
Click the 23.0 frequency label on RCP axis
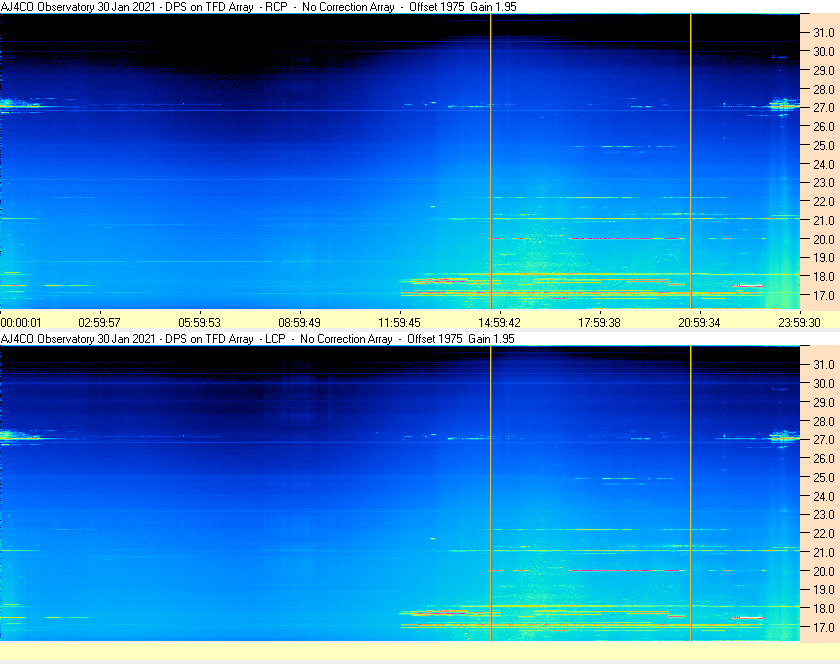(824, 183)
